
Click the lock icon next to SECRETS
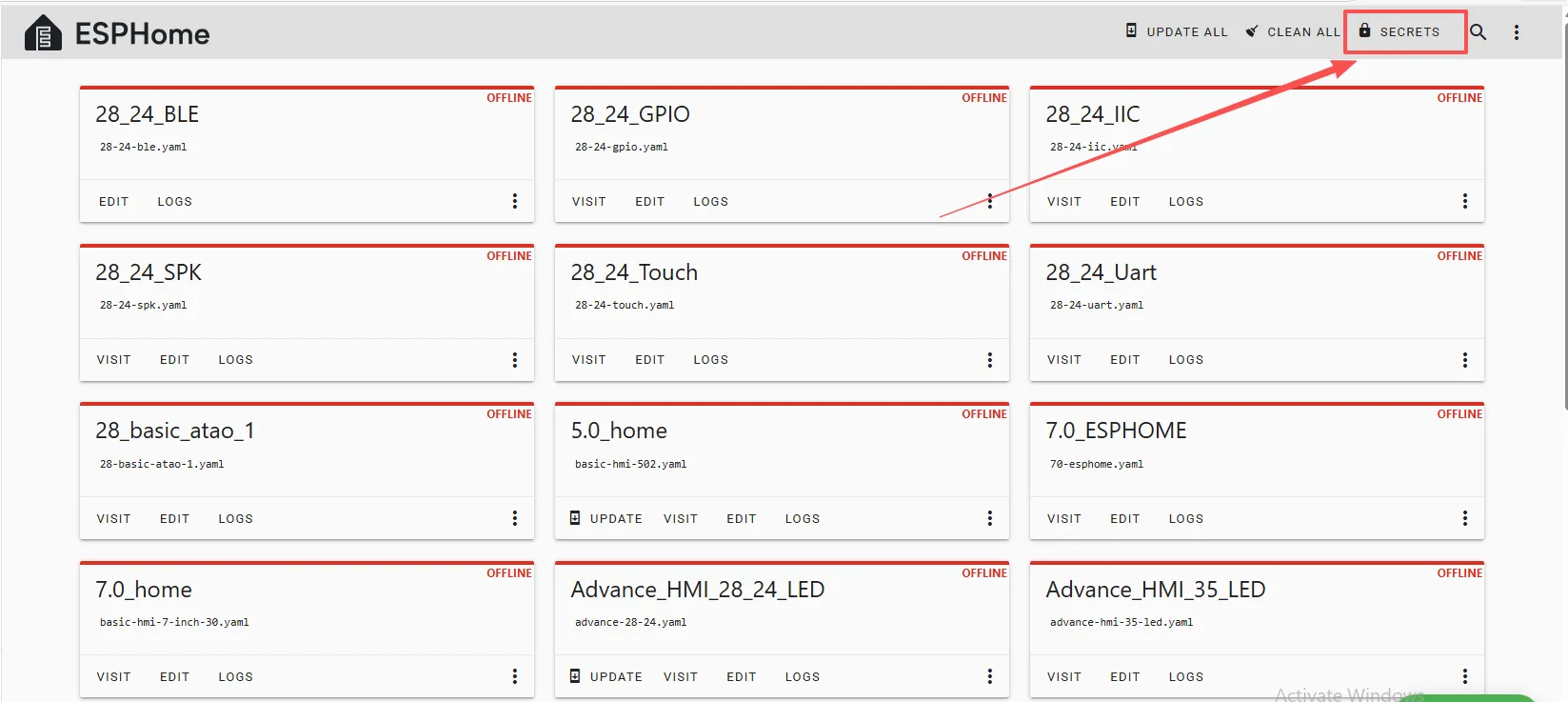coord(1364,31)
